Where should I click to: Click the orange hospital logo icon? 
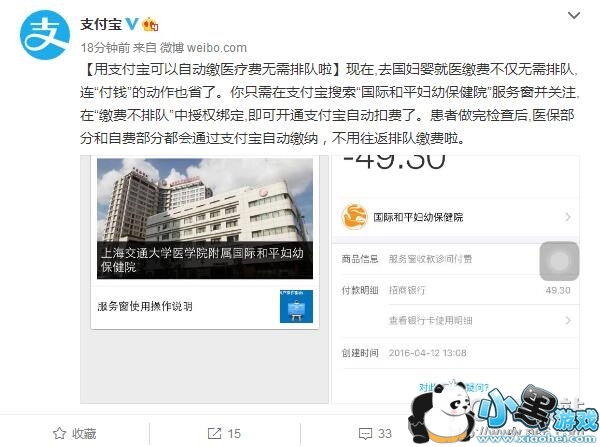[354, 217]
